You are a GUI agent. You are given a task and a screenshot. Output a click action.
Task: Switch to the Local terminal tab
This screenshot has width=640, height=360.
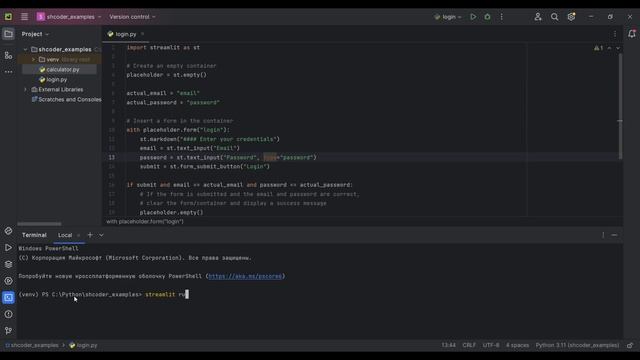[x=65, y=235]
